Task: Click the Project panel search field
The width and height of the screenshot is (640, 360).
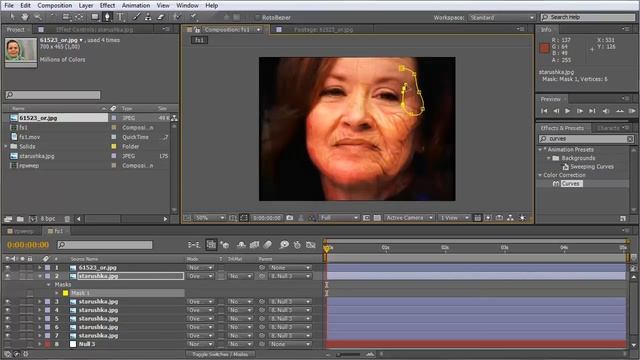Action: pyautogui.click(x=53, y=95)
